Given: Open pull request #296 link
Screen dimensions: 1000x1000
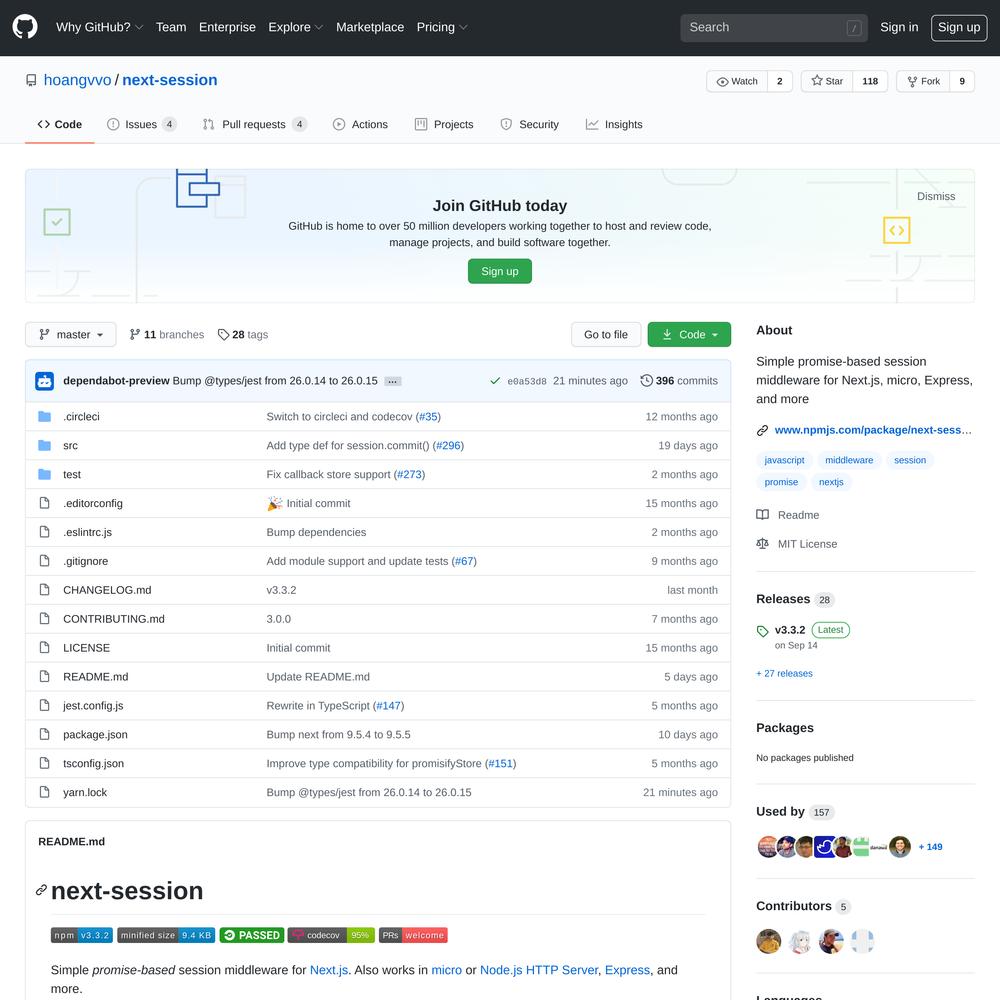Looking at the screenshot, I should [448, 445].
